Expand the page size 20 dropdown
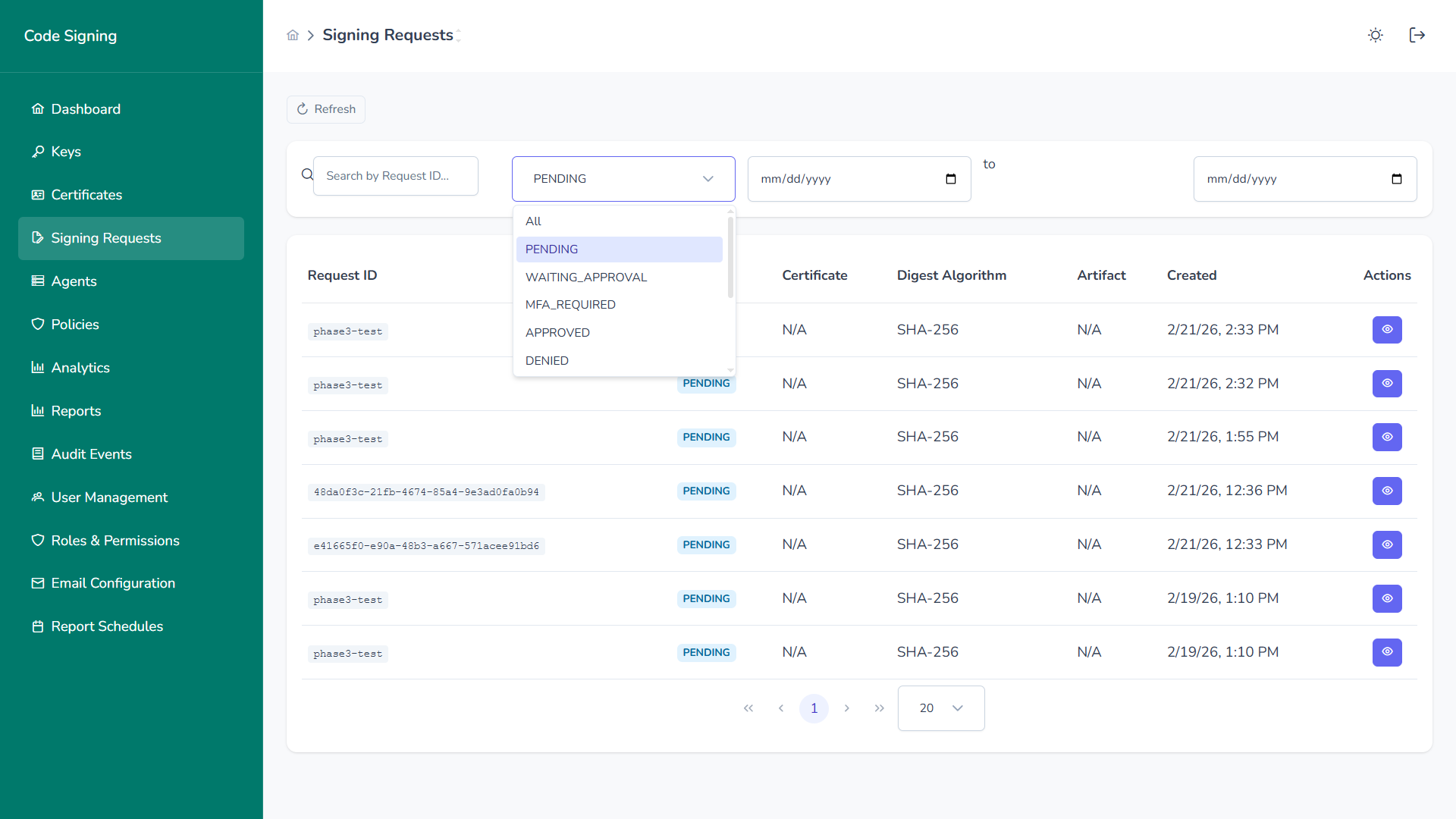1456x819 pixels. point(941,708)
